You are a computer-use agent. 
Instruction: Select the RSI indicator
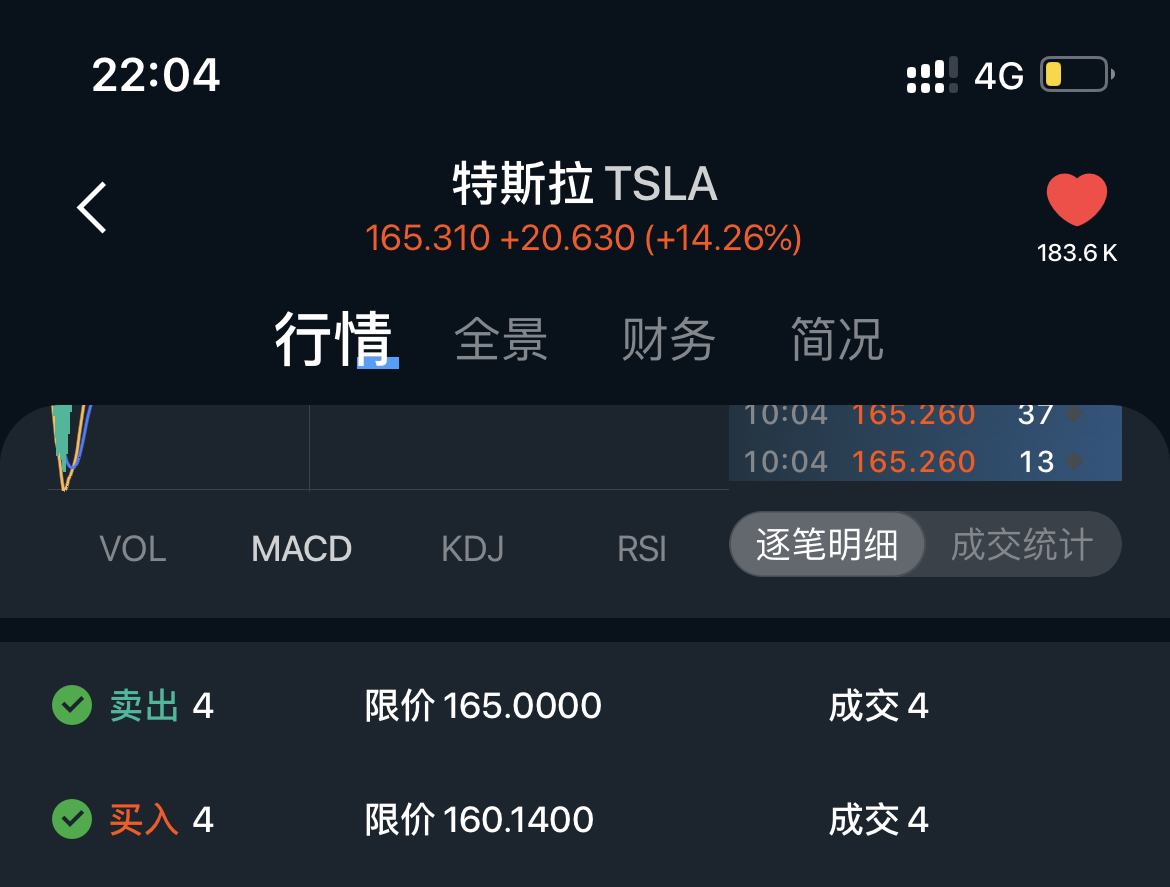click(x=641, y=548)
